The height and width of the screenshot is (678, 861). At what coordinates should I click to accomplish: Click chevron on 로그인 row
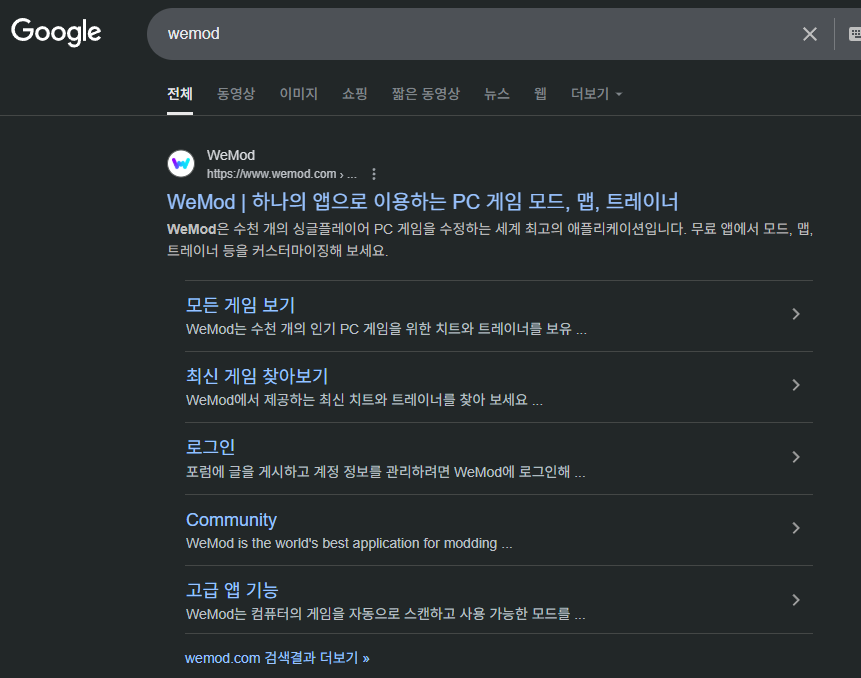pos(796,457)
